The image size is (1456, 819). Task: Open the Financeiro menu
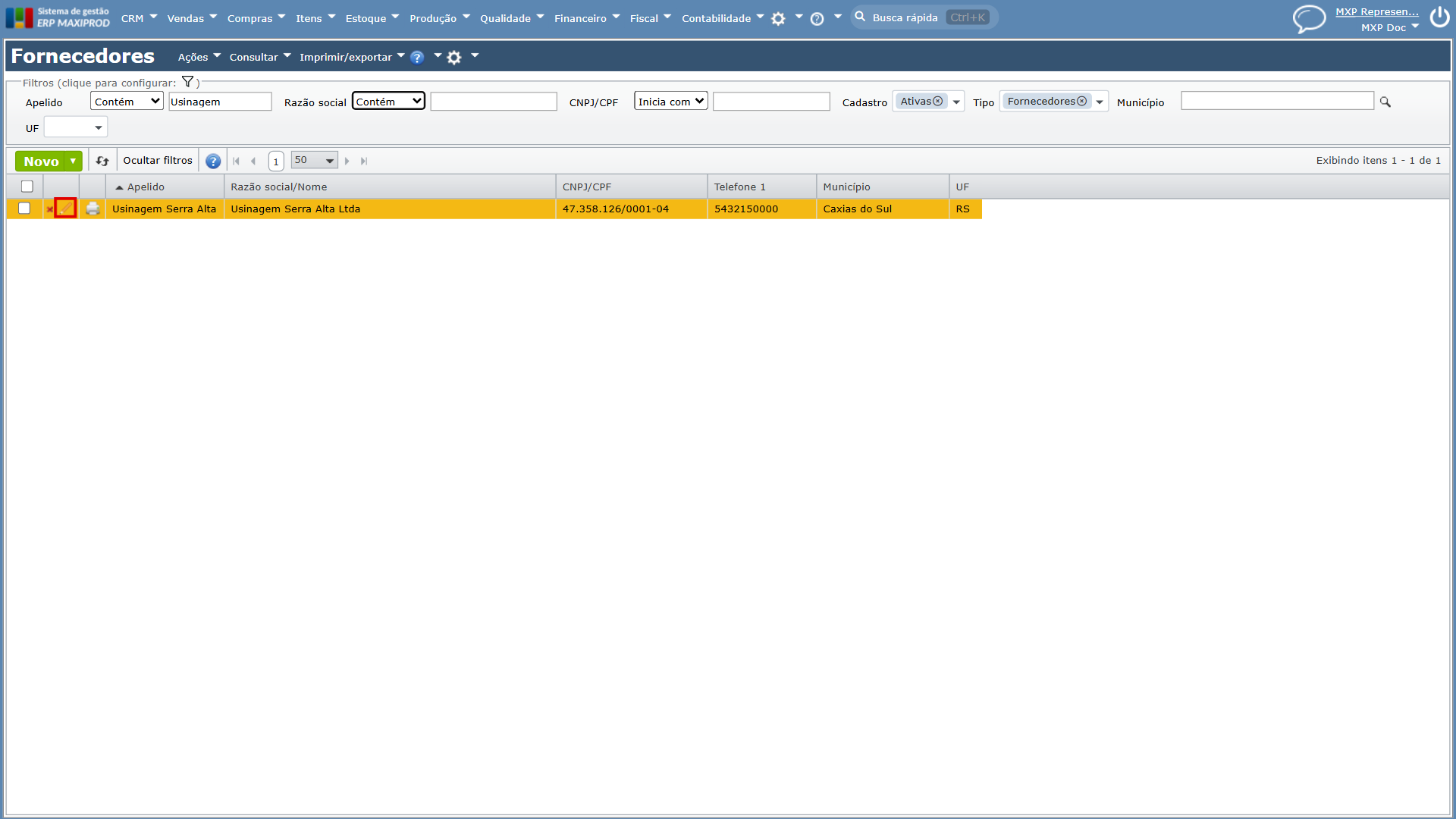[587, 18]
